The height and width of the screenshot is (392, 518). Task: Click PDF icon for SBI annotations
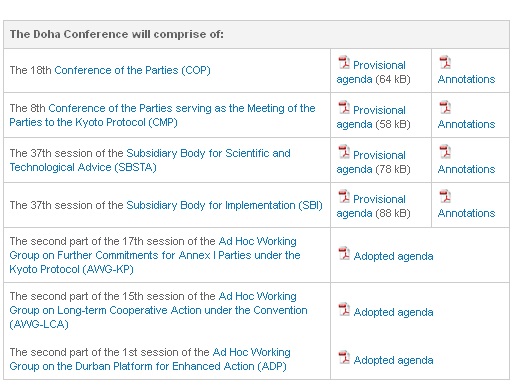coord(445,196)
